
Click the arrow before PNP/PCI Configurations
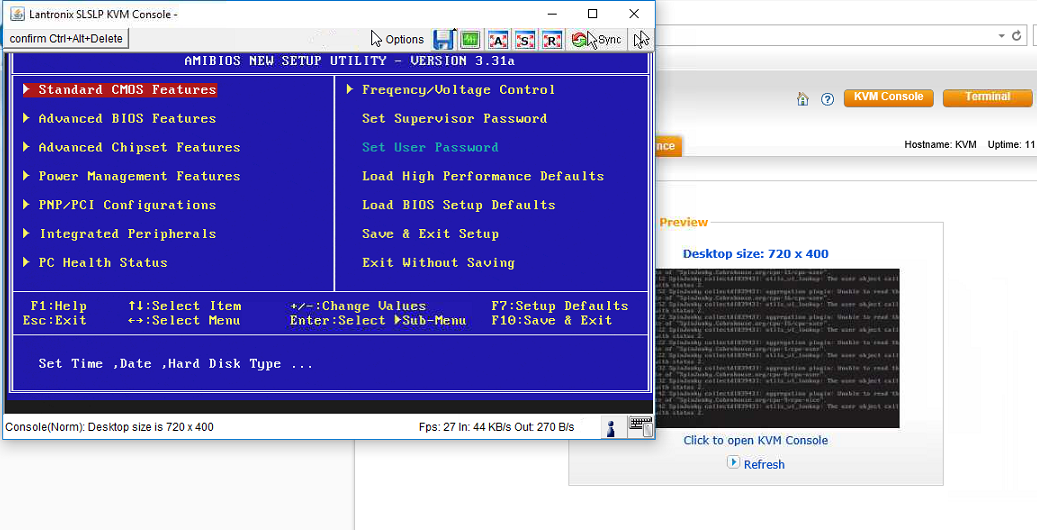[x=26, y=205]
